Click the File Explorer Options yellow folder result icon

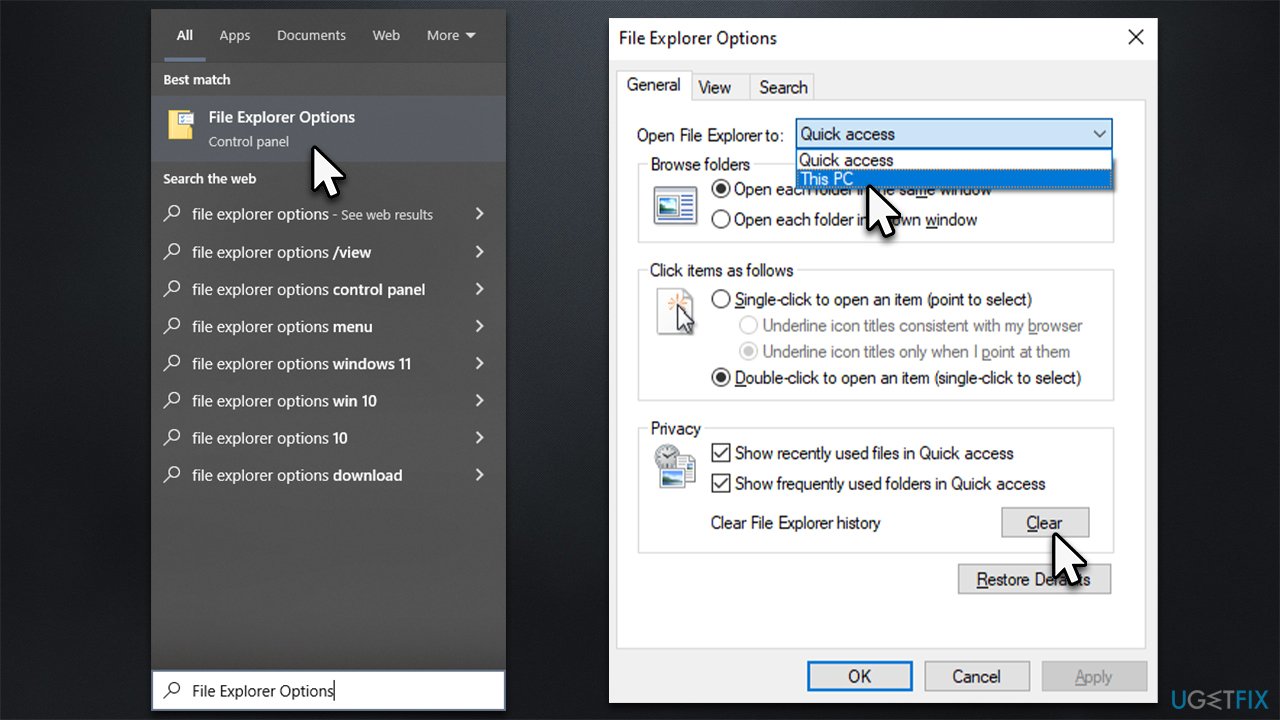coord(179,125)
